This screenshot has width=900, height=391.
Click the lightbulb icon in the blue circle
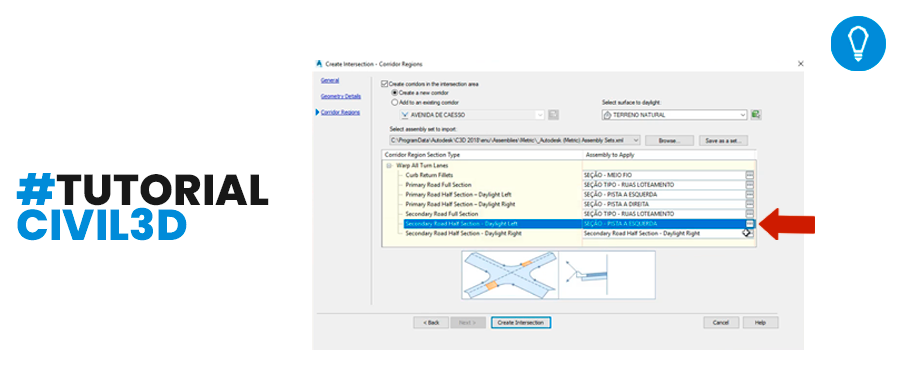tap(858, 44)
